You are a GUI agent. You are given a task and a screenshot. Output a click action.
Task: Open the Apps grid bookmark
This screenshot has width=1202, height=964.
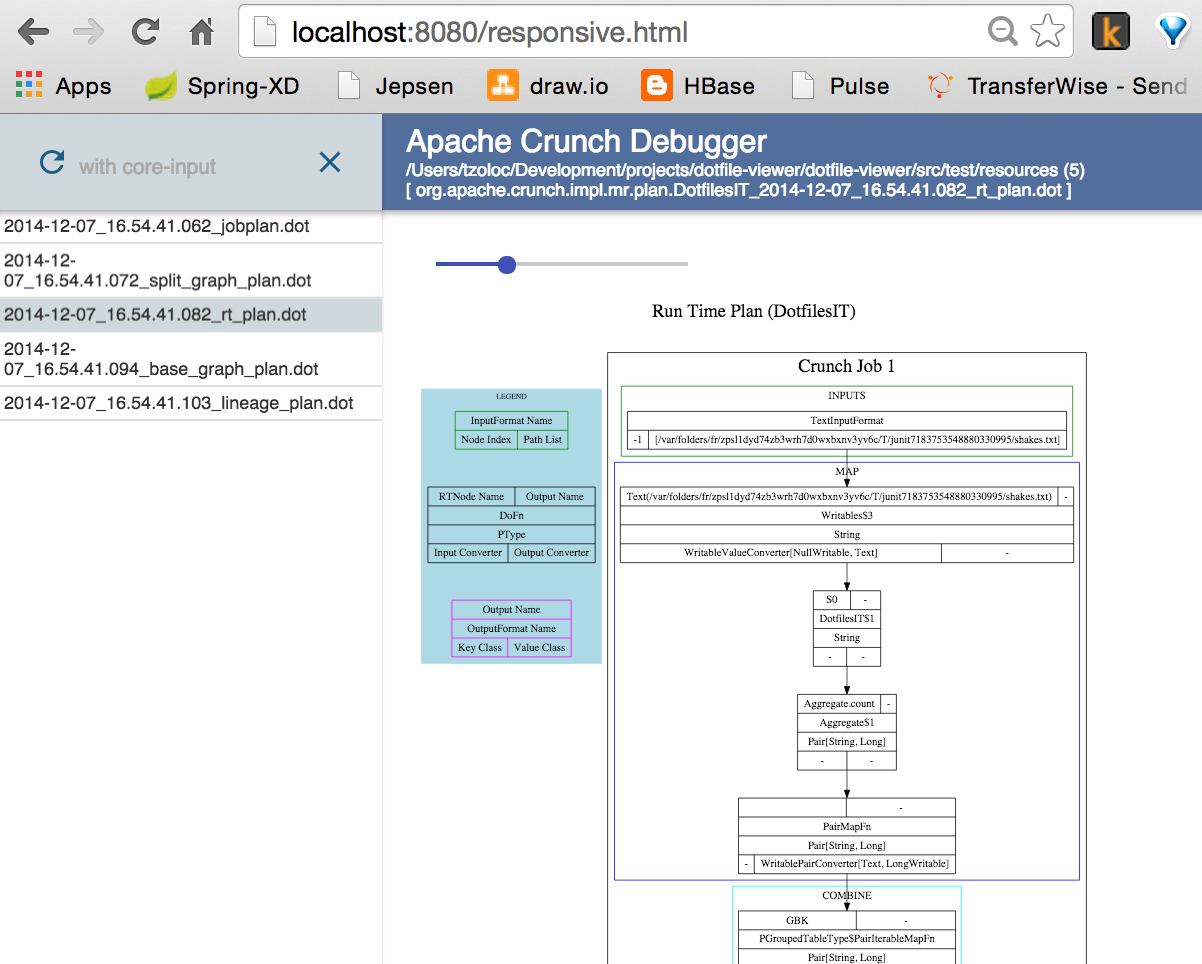[63, 87]
